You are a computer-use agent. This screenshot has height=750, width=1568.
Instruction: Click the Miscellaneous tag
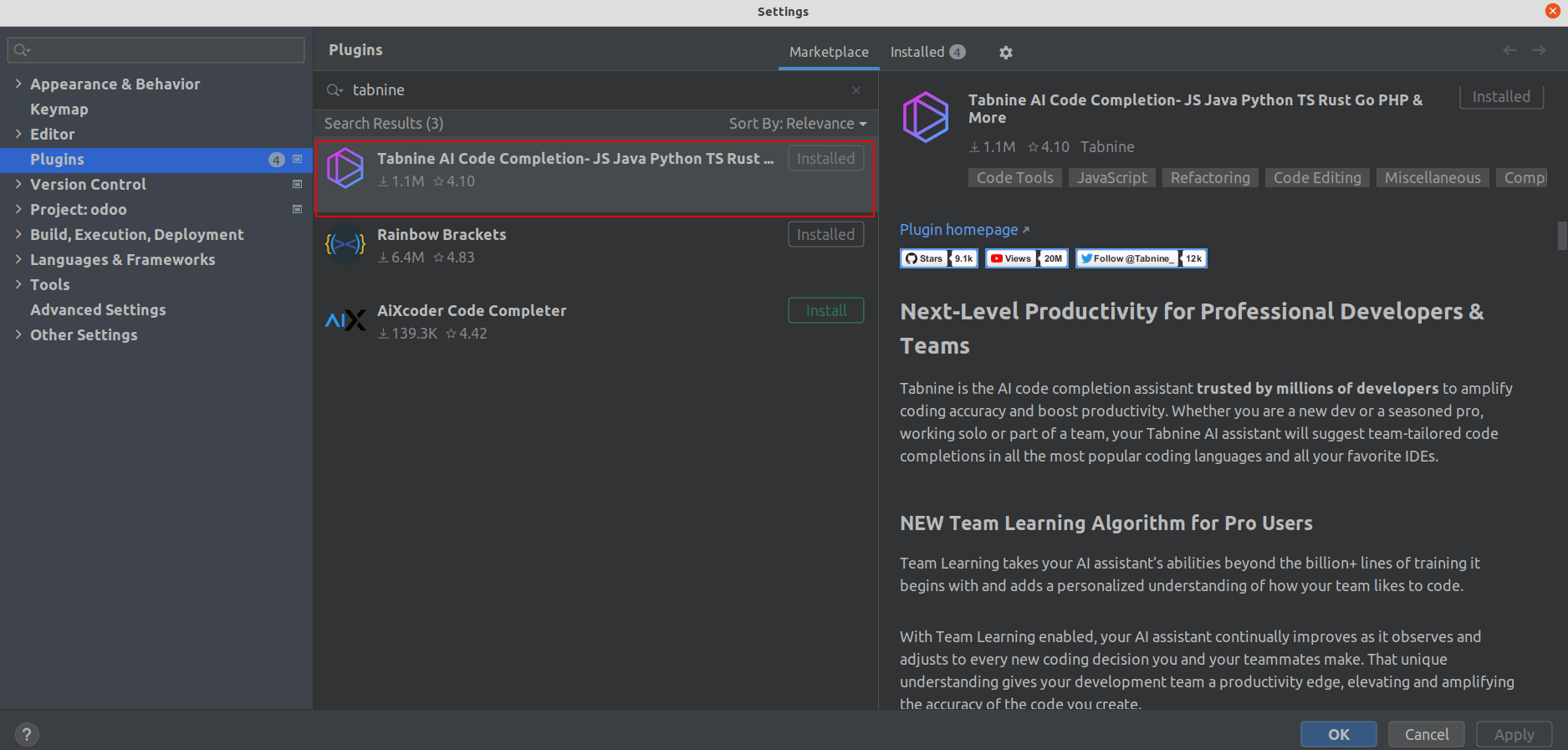click(x=1433, y=178)
